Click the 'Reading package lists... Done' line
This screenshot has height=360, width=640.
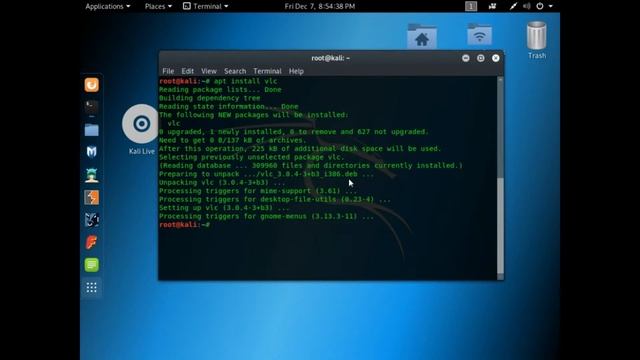pyautogui.click(x=220, y=90)
